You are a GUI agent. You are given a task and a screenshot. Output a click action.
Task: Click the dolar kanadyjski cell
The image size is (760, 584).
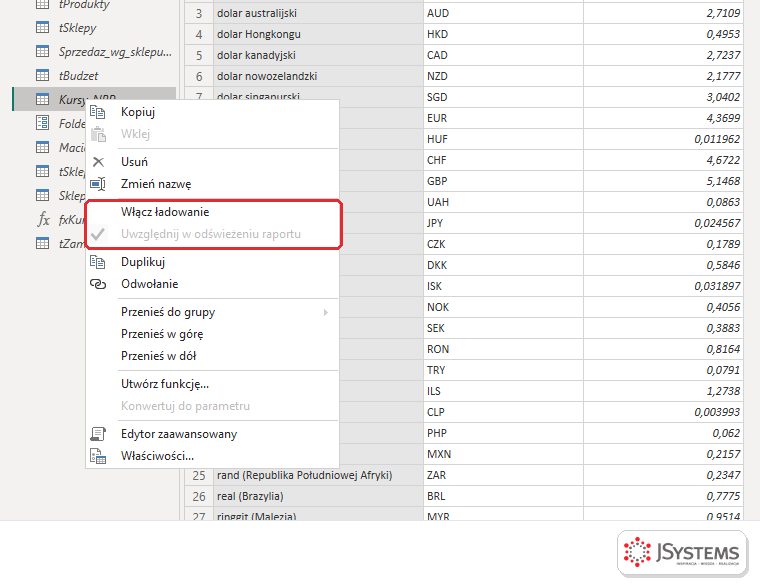tap(318, 55)
